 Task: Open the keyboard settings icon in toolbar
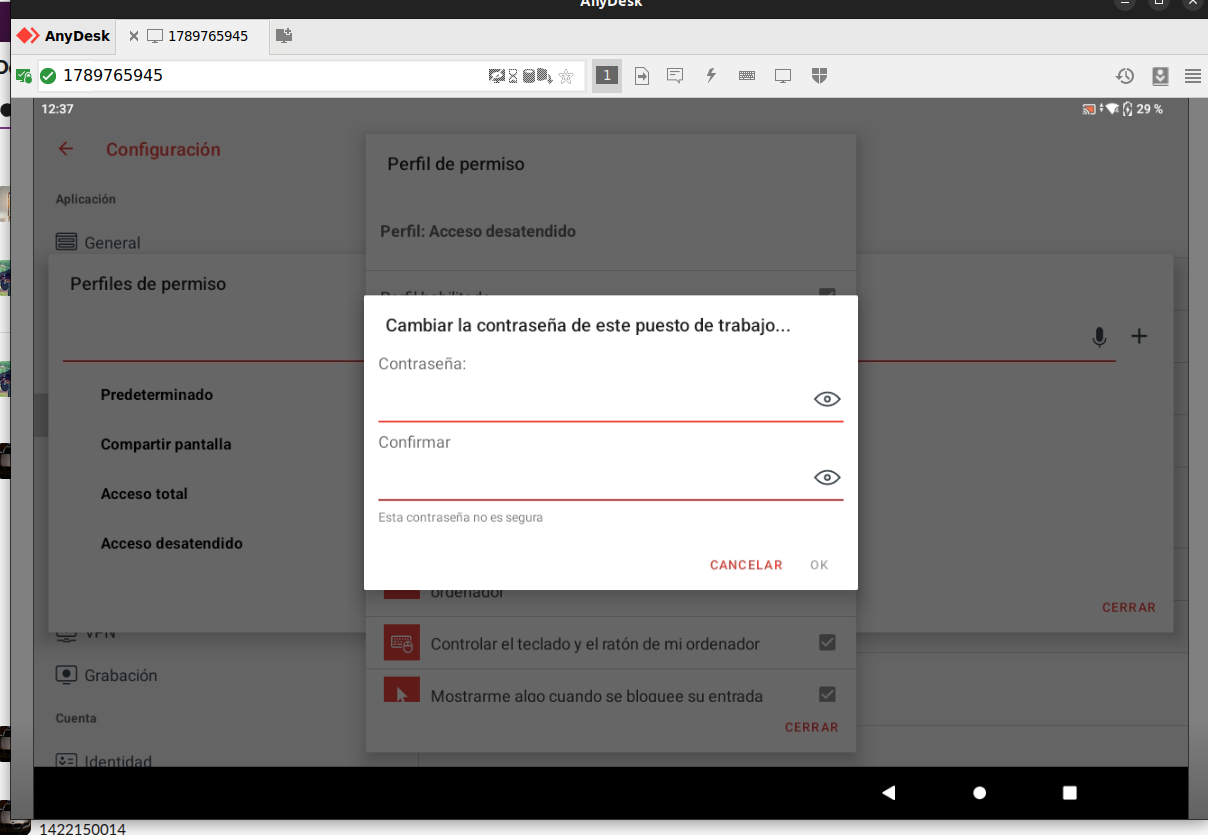point(747,76)
